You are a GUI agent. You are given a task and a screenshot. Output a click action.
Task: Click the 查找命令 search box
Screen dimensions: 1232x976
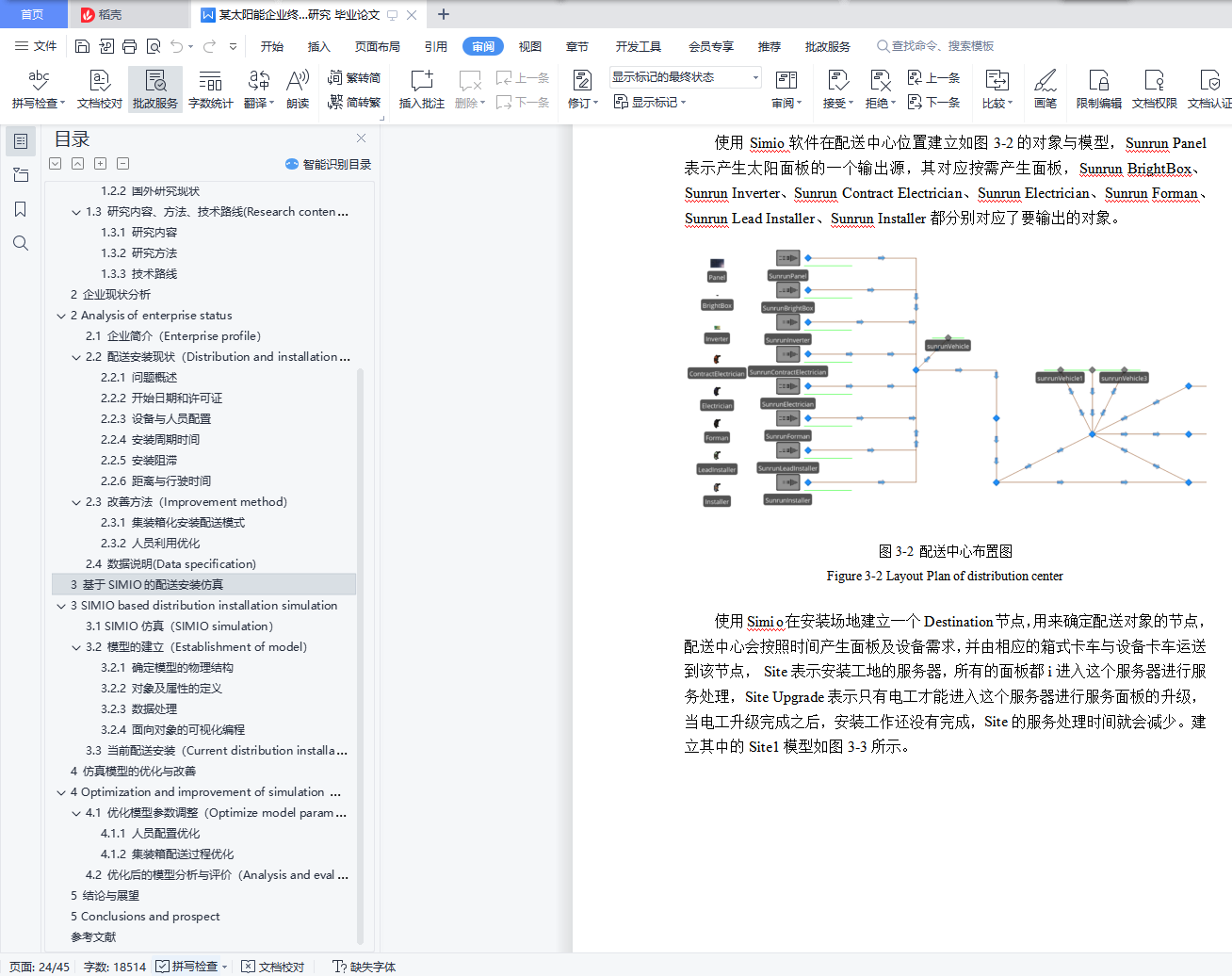[935, 46]
